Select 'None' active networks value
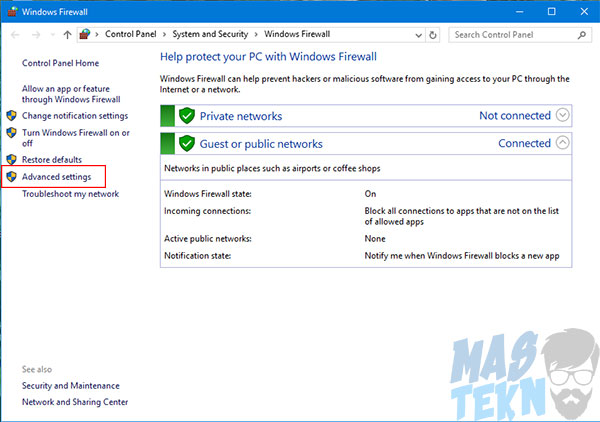 [x=375, y=239]
